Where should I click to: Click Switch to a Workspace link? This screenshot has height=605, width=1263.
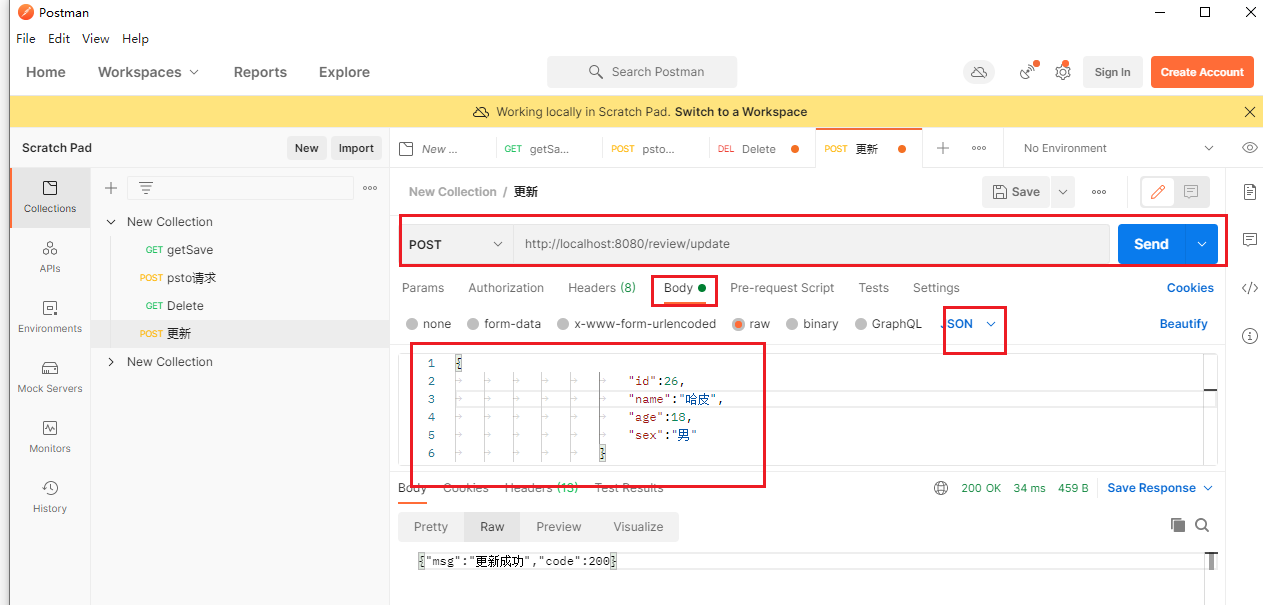coord(741,112)
